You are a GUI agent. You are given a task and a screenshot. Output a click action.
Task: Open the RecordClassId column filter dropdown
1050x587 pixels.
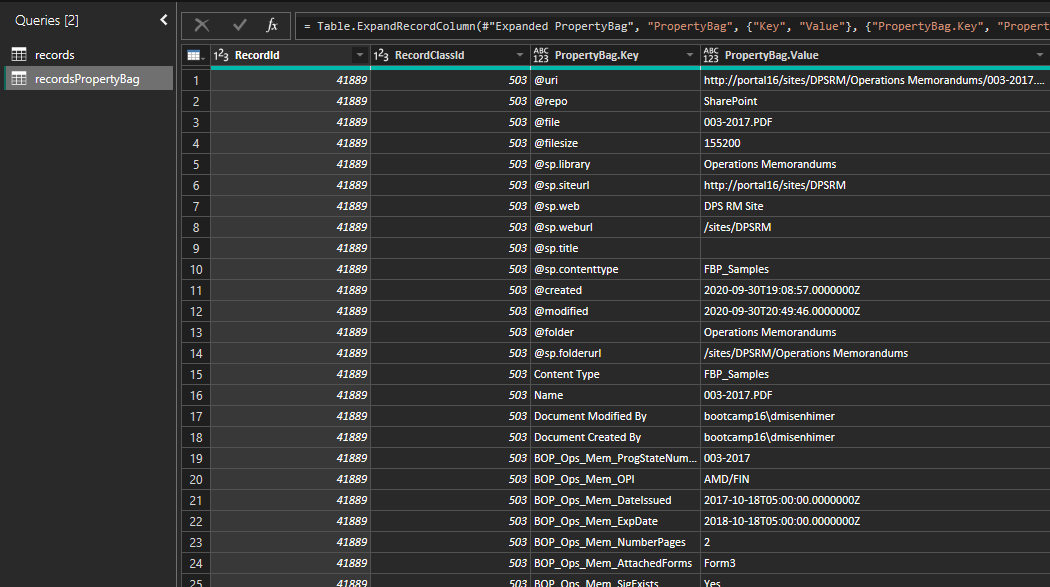[x=519, y=56]
